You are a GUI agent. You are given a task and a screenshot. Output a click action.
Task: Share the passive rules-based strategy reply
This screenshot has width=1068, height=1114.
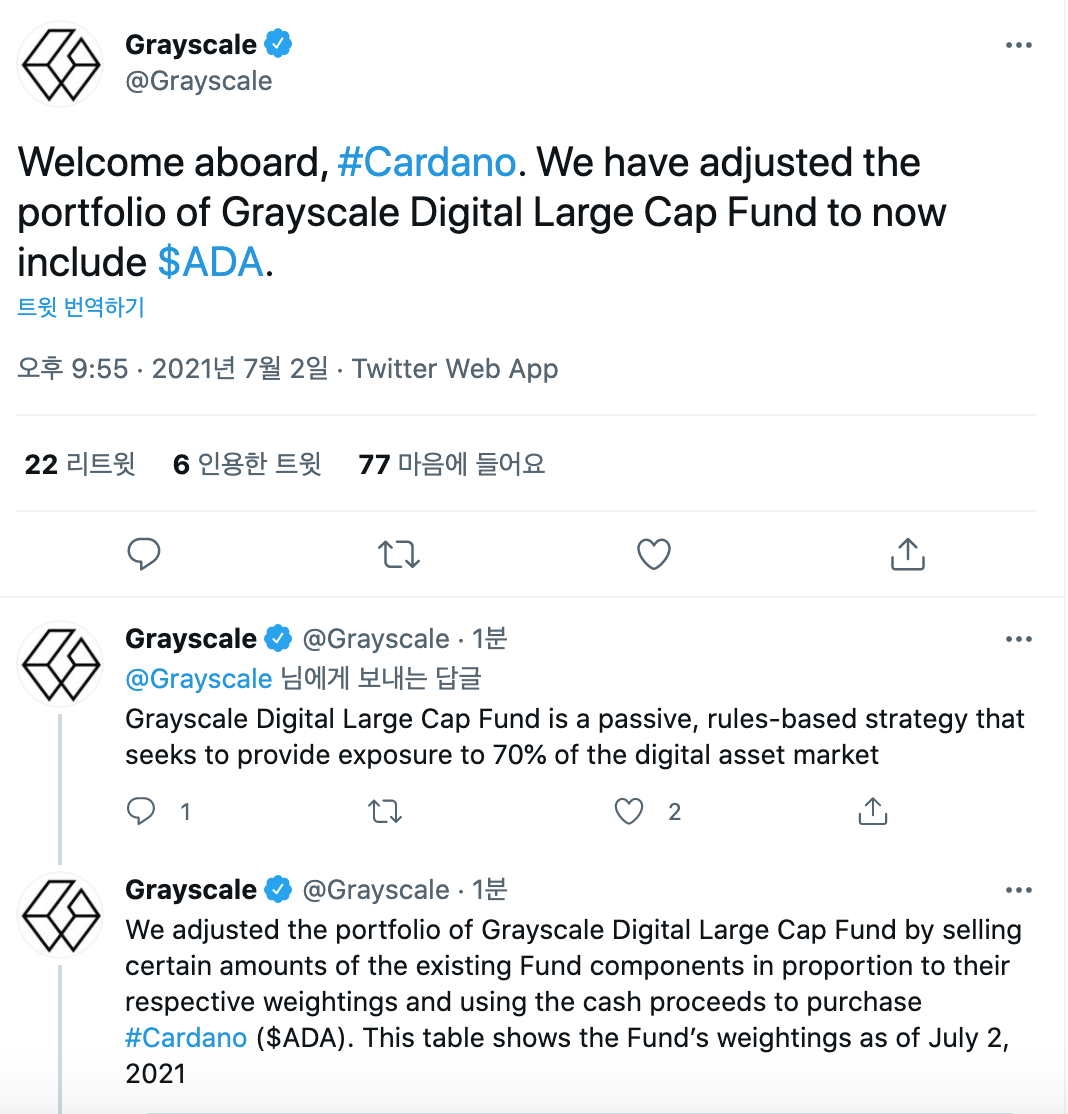pyautogui.click(x=873, y=812)
